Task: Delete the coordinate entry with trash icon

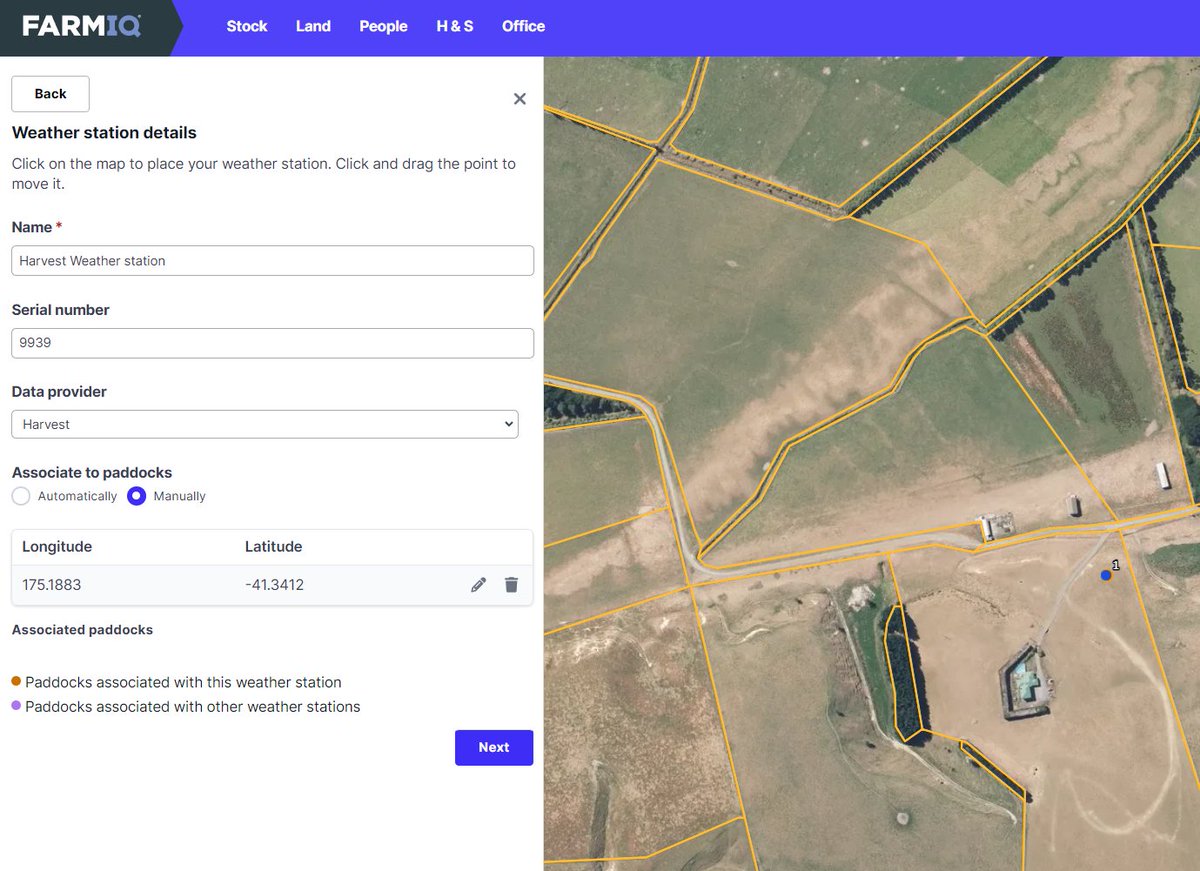Action: click(x=511, y=584)
